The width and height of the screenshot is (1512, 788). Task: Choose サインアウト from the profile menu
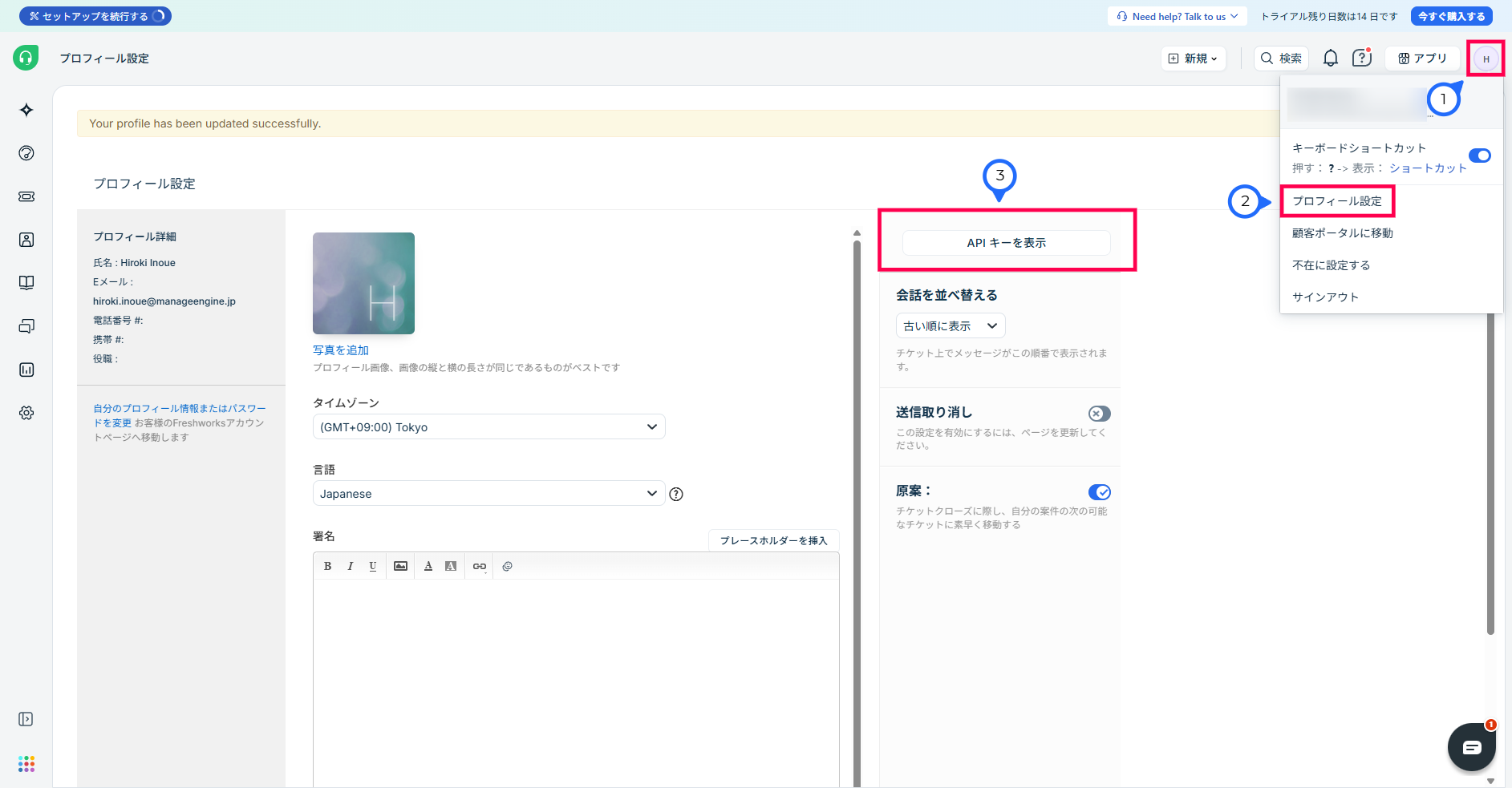pyautogui.click(x=1324, y=296)
